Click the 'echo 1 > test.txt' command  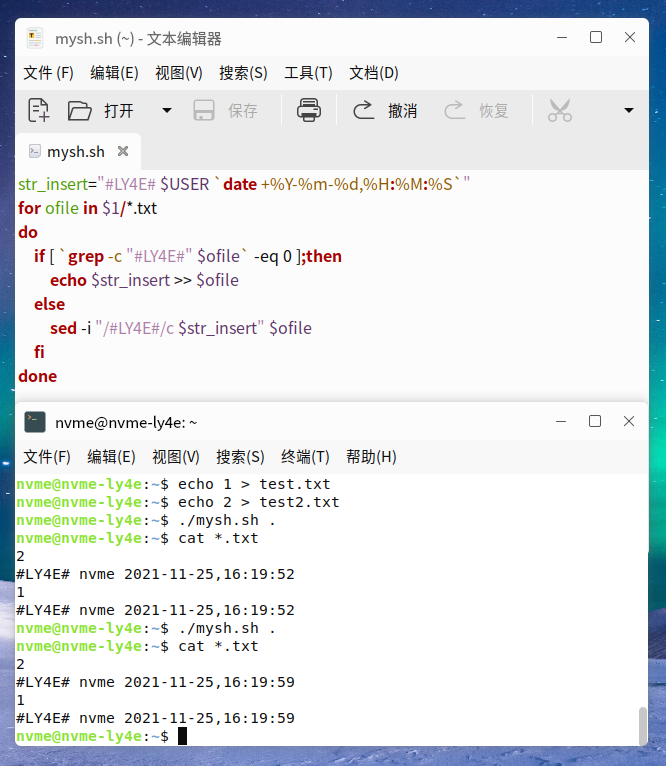(x=254, y=484)
